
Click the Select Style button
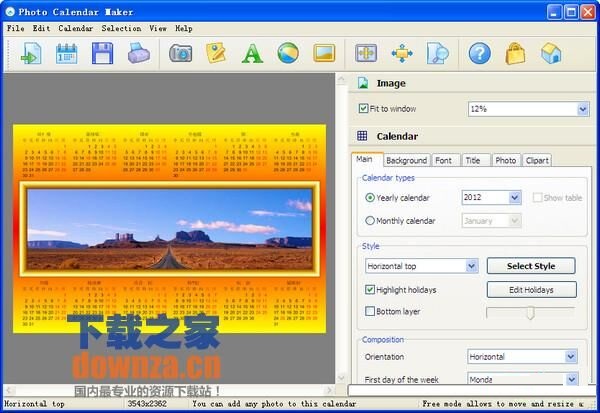pos(531,266)
